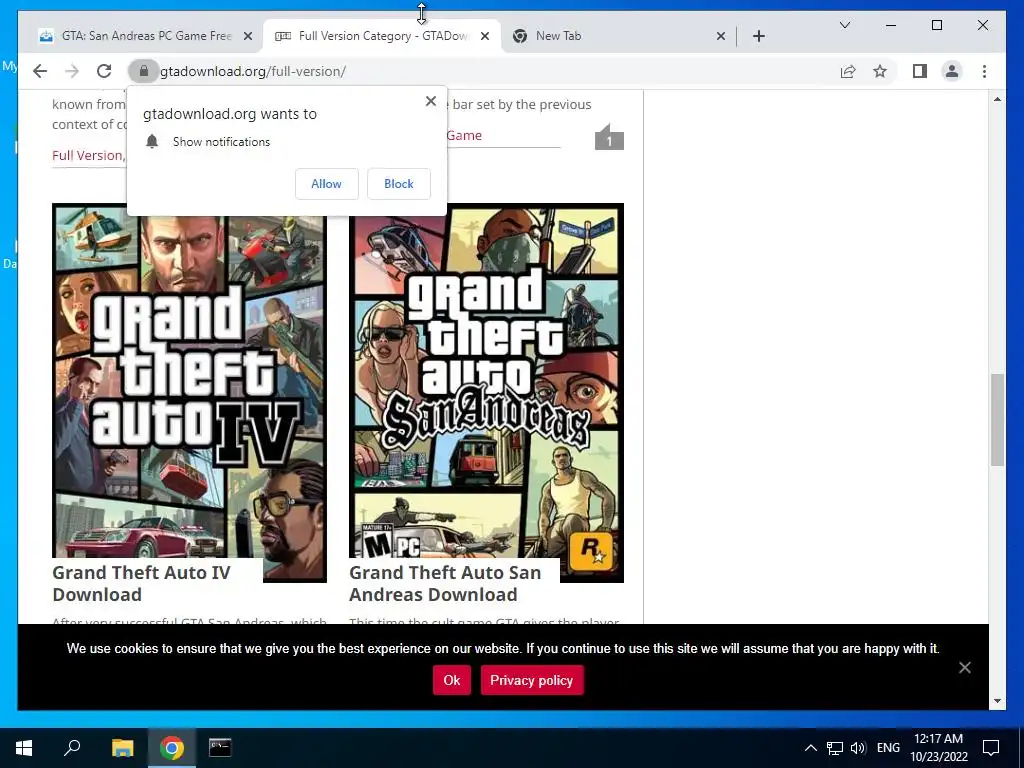Dismiss the notification permission popup
The image size is (1024, 768).
430,101
